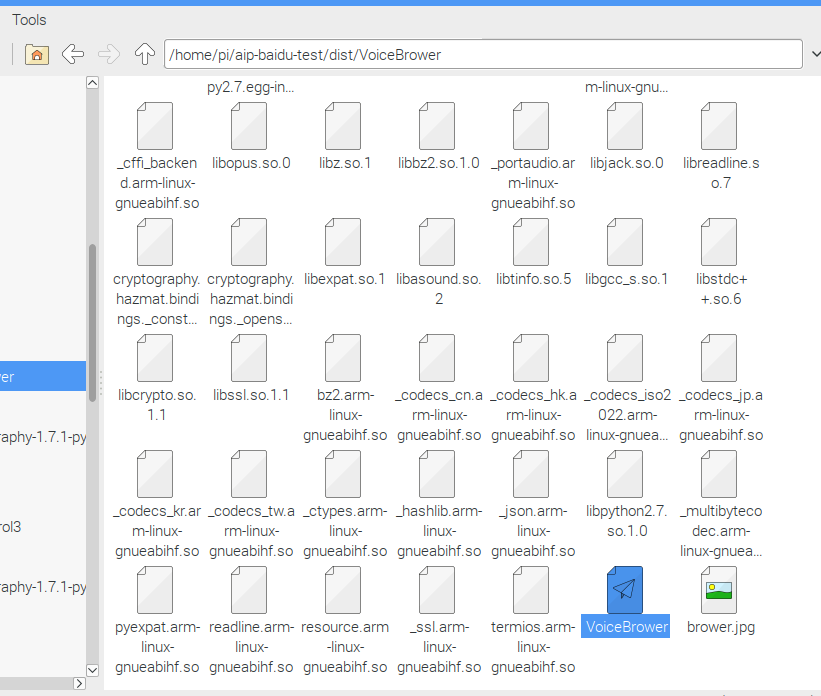Viewport: 821px width, 696px height.
Task: Select libz.so.1 file
Action: (344, 137)
